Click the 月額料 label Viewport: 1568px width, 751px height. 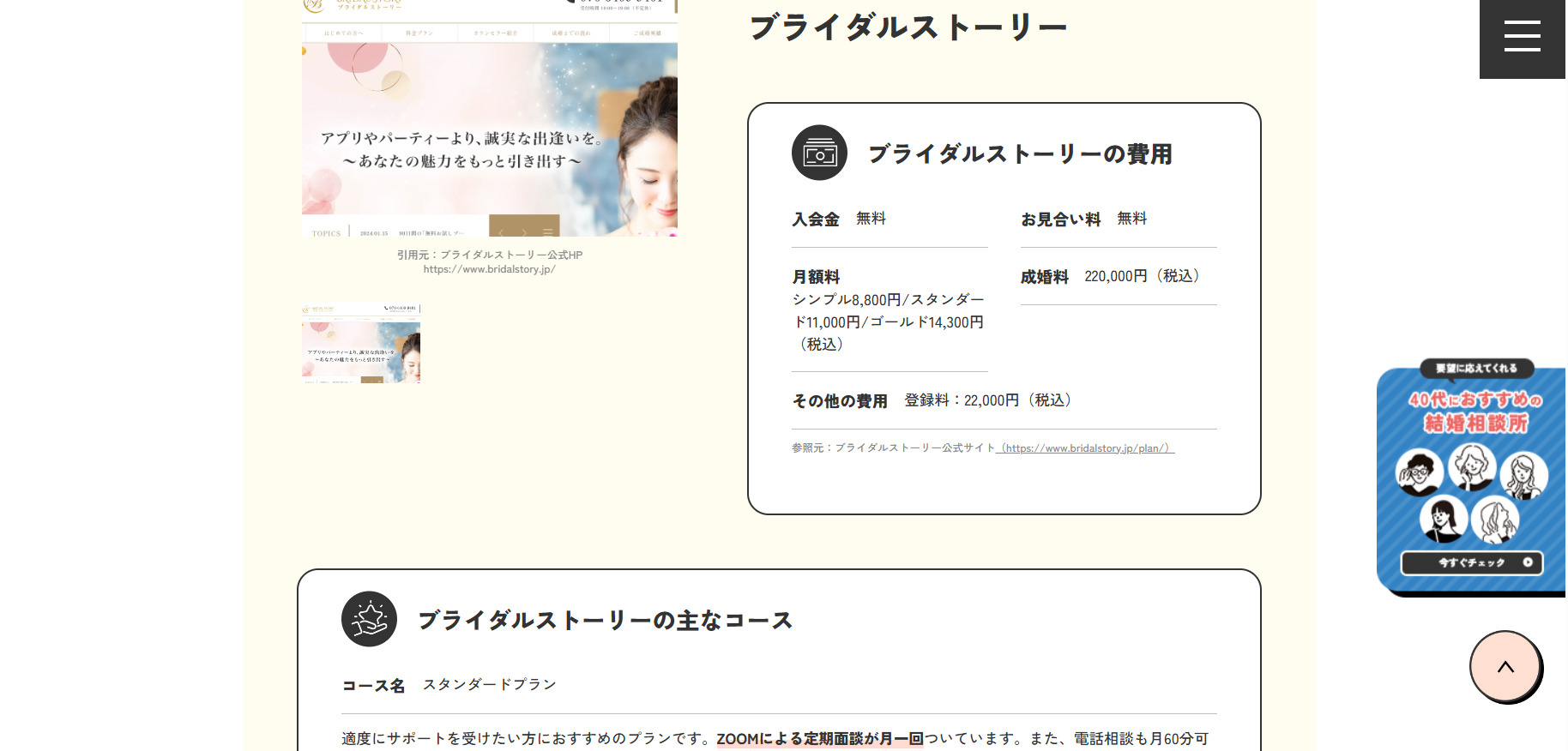click(x=816, y=277)
